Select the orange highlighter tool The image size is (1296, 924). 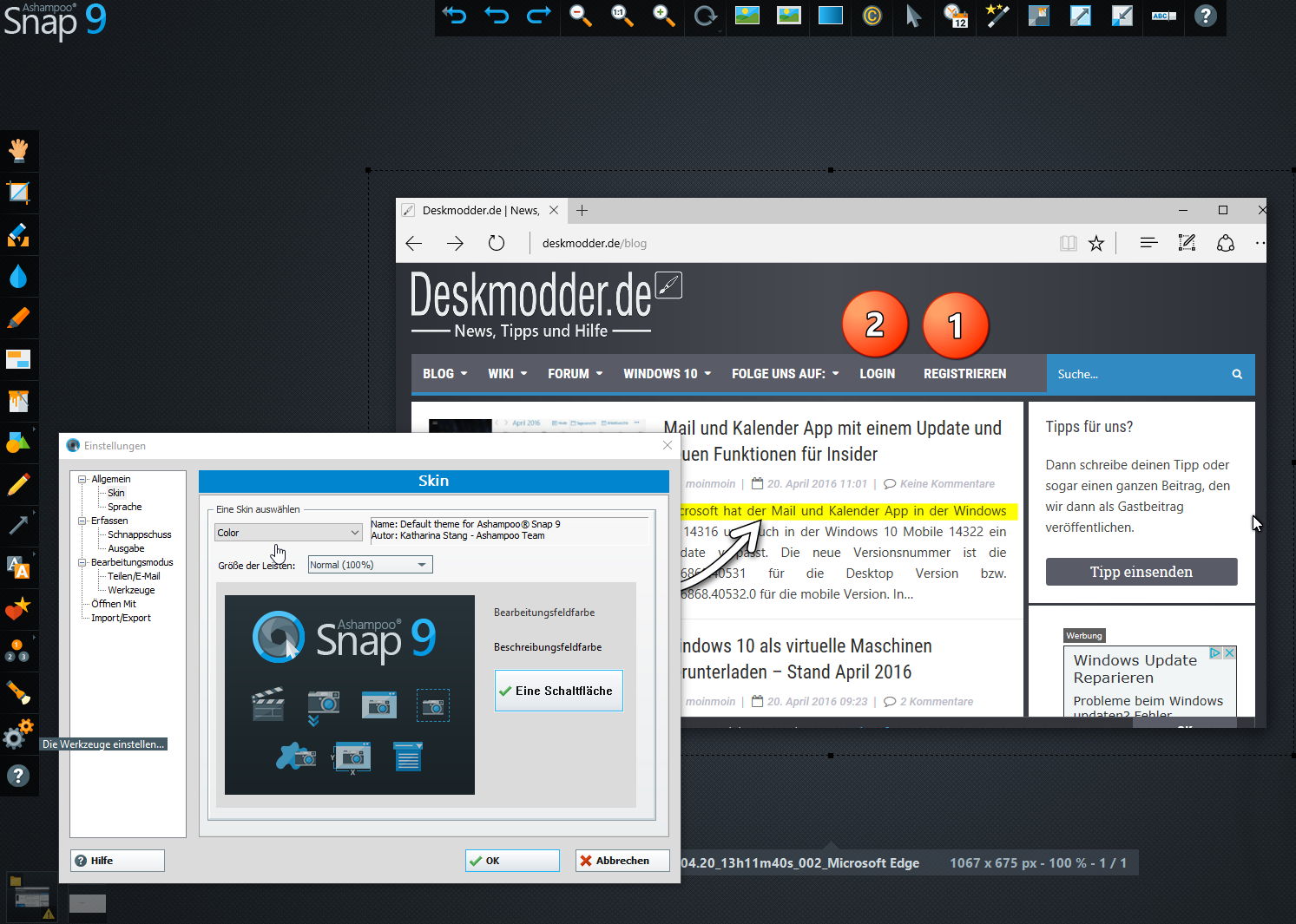tap(18, 318)
